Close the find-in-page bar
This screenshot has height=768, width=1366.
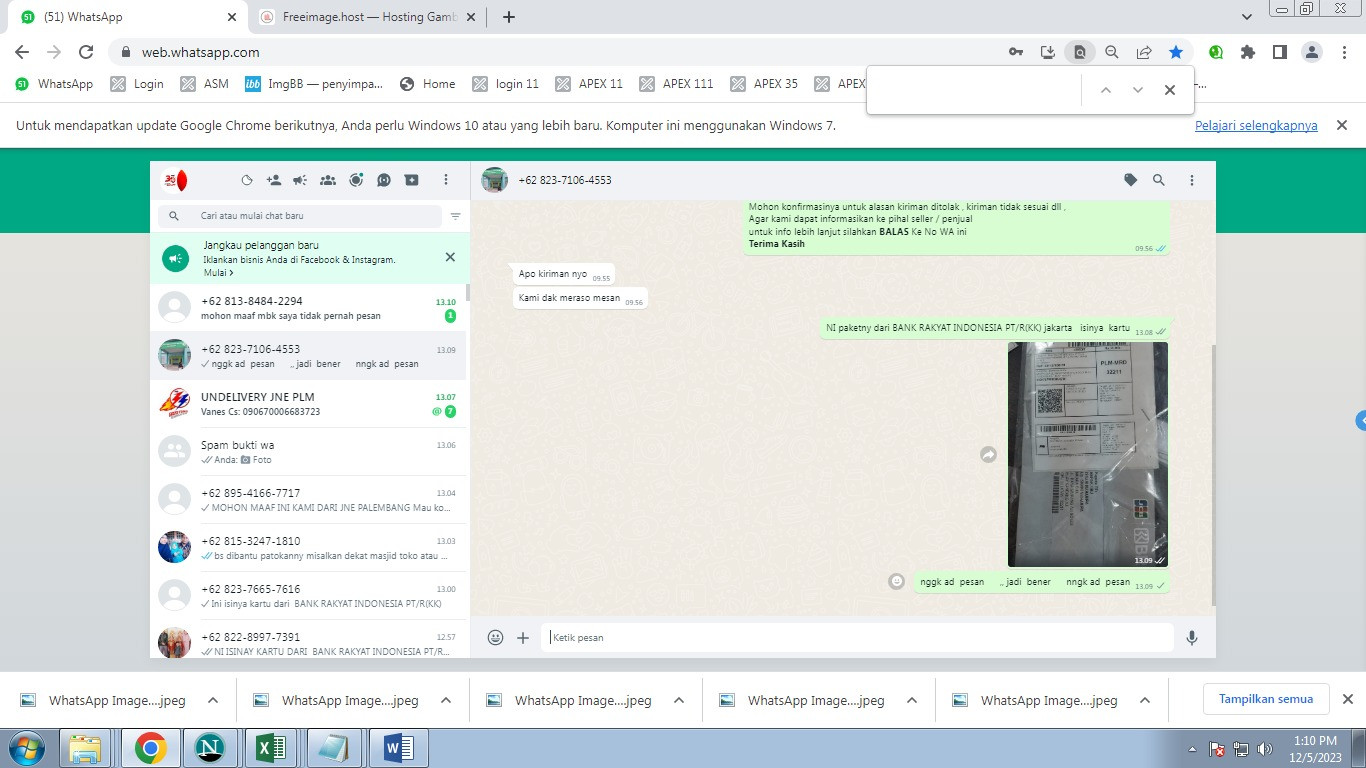[1170, 90]
